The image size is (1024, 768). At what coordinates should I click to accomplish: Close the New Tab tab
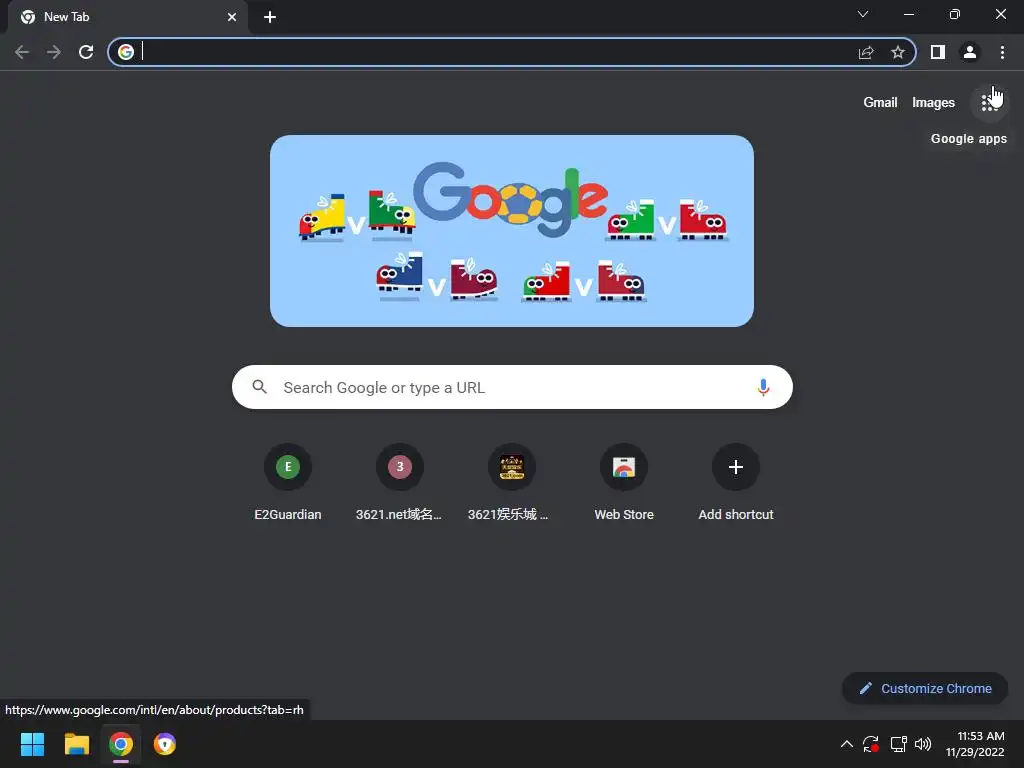point(232,17)
